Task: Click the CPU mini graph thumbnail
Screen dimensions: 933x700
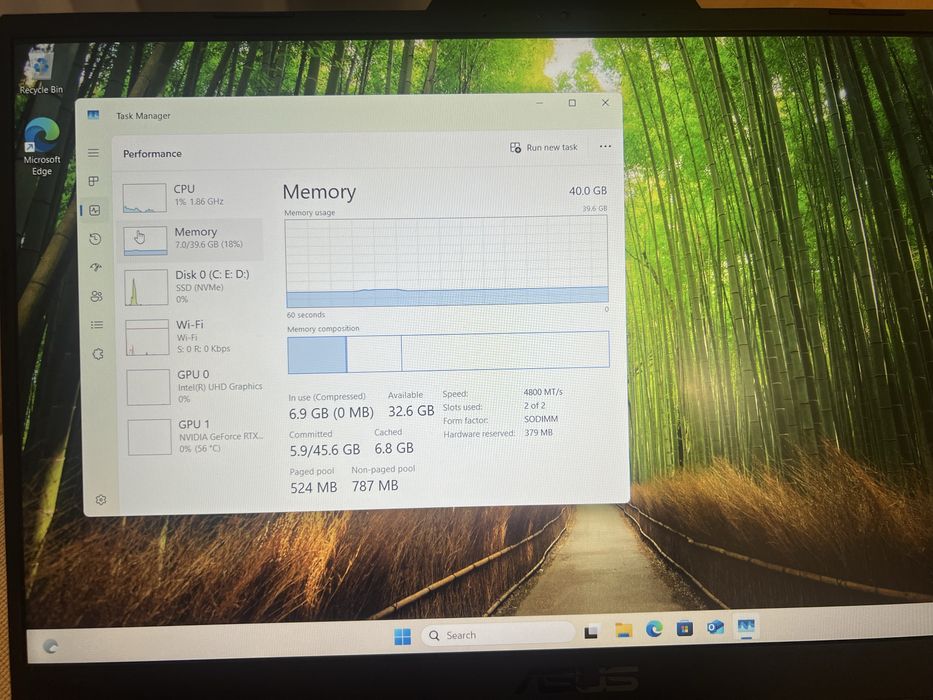Action: [145, 198]
